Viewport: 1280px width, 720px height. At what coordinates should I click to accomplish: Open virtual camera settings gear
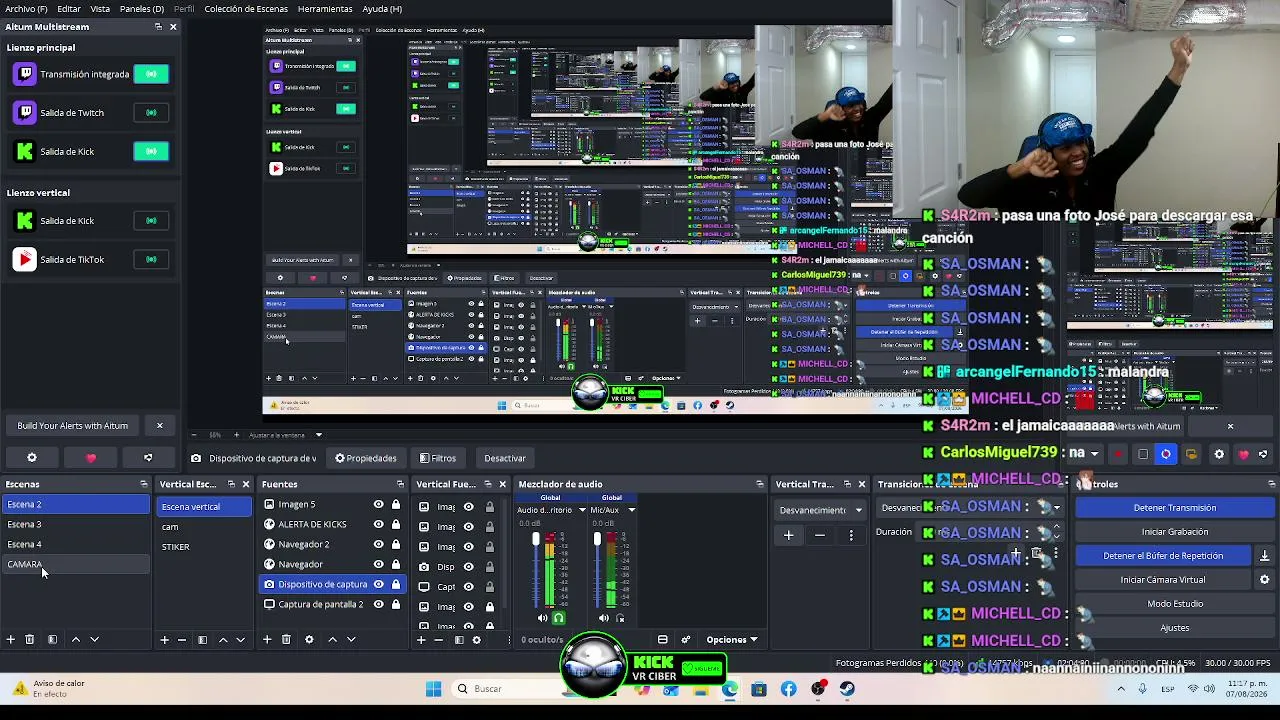[x=1264, y=580]
